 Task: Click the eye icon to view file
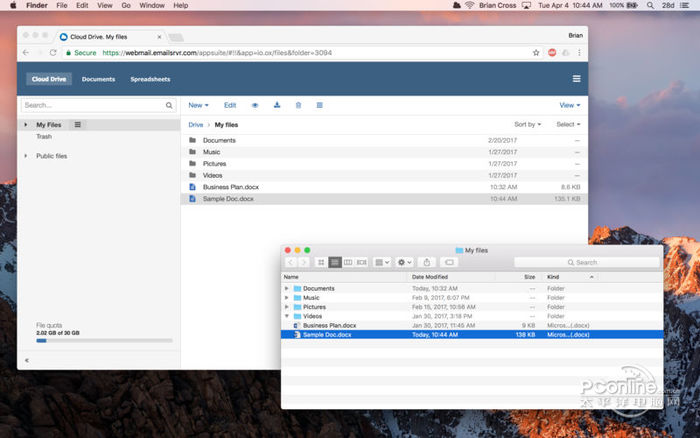click(255, 105)
